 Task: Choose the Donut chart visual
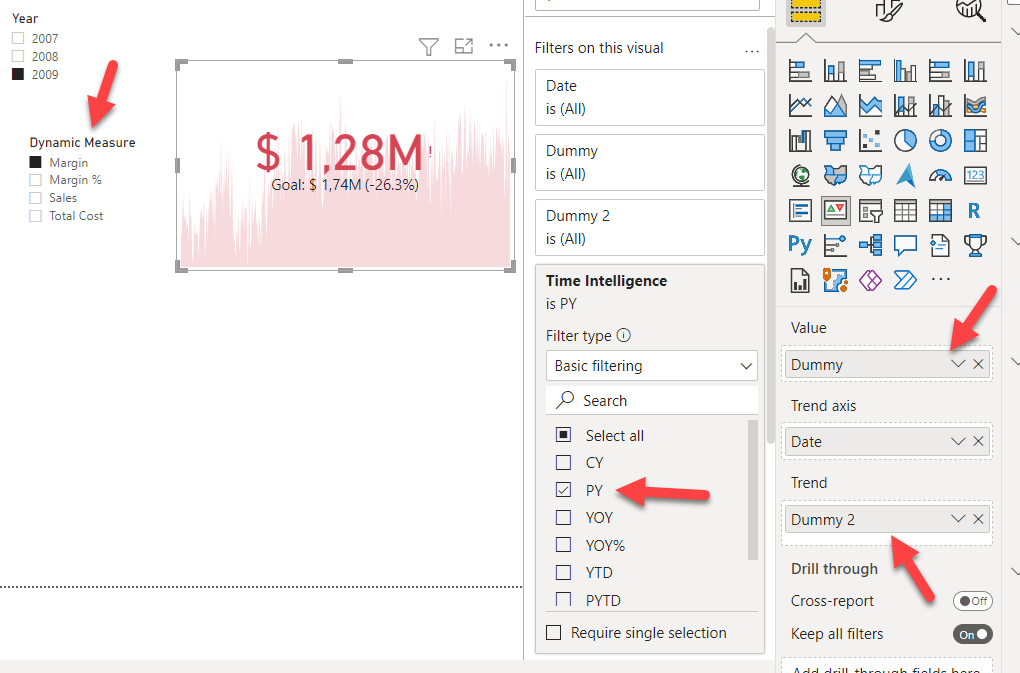click(x=941, y=140)
